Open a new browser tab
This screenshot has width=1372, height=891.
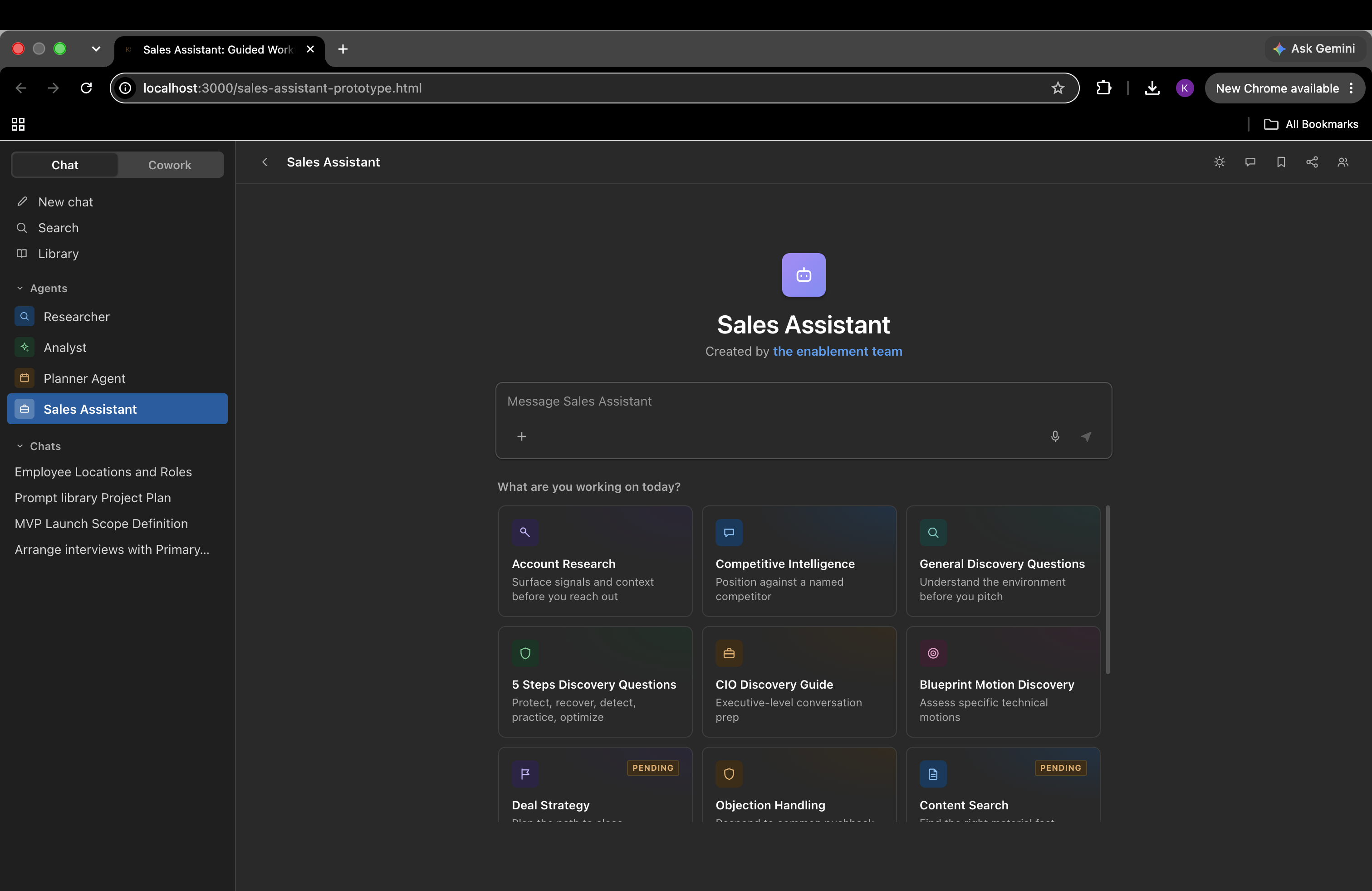[x=343, y=49]
